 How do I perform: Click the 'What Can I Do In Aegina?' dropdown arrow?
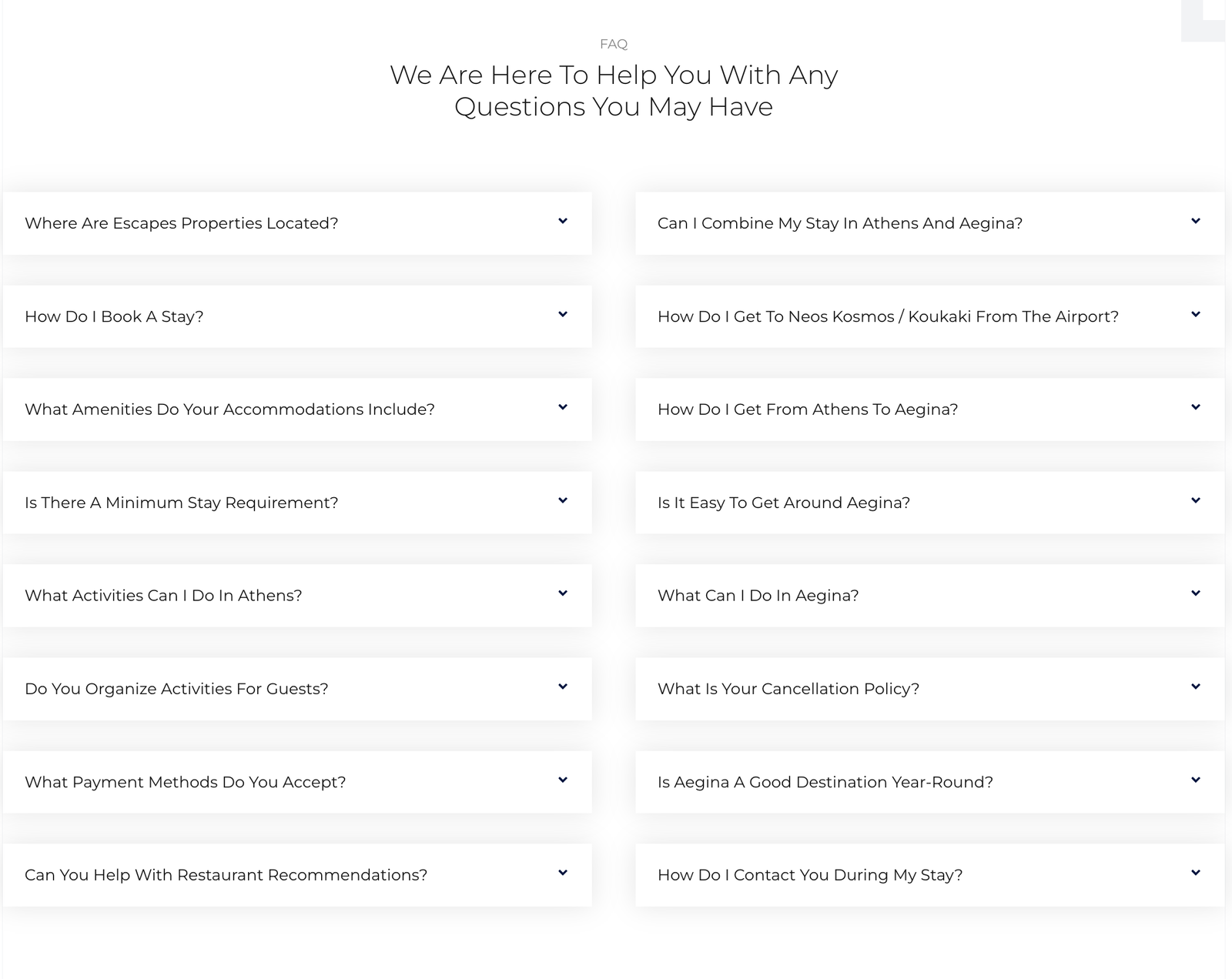(x=1196, y=594)
